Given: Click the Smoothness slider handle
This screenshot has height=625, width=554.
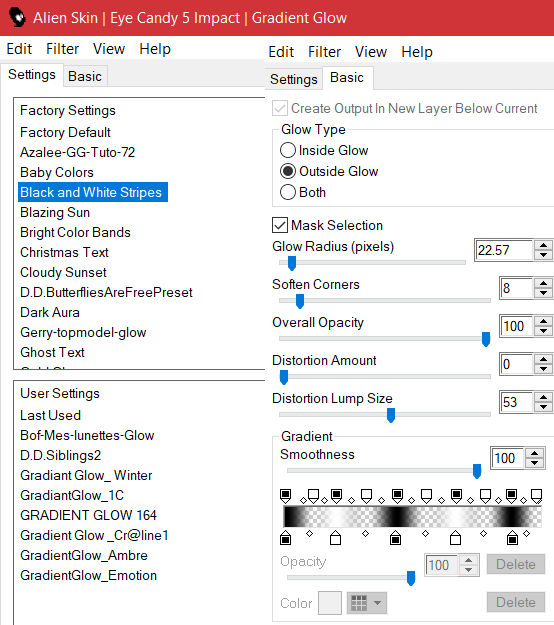Looking at the screenshot, I should [477, 471].
